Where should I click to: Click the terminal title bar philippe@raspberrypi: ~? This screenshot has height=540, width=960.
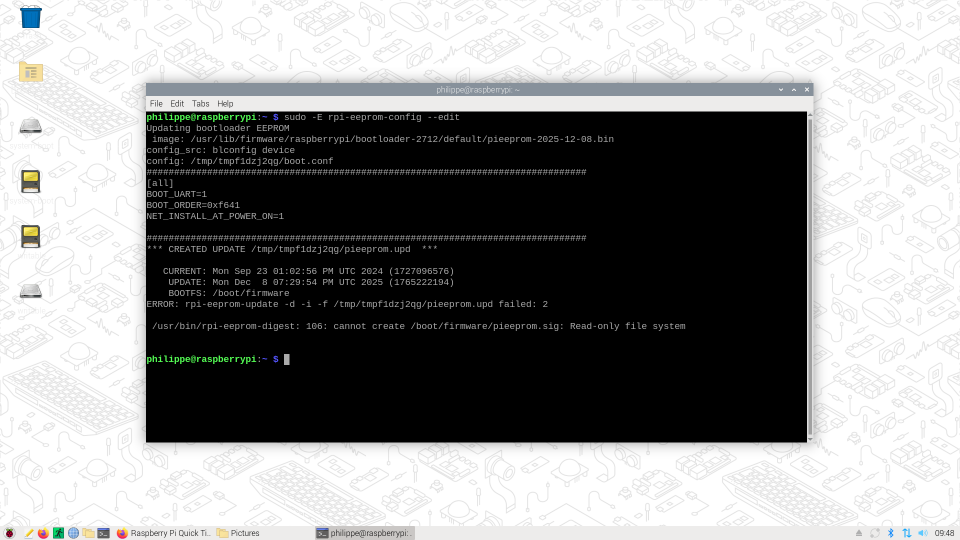point(478,89)
